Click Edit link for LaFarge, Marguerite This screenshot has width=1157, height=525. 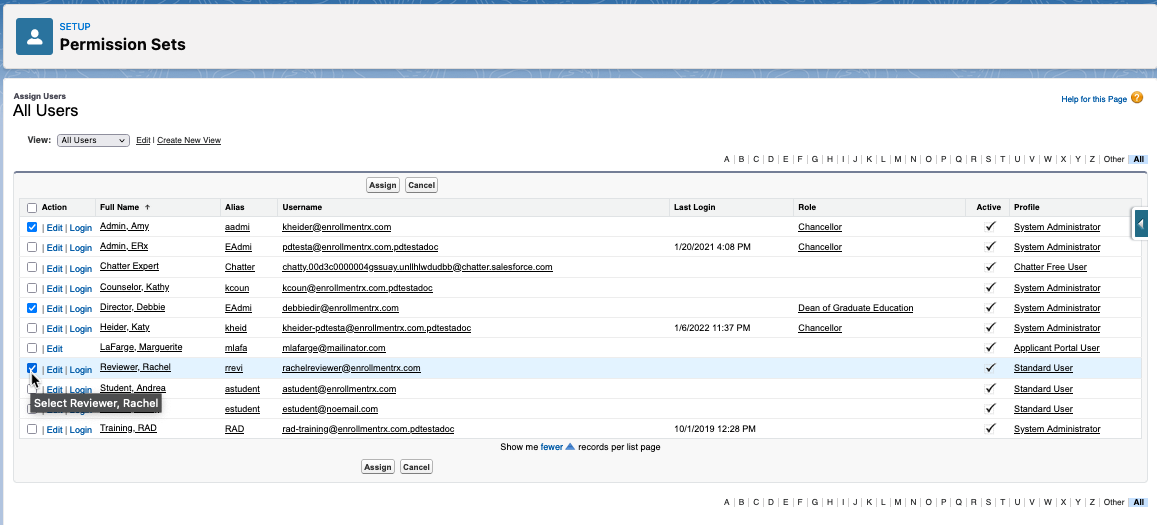coord(54,348)
